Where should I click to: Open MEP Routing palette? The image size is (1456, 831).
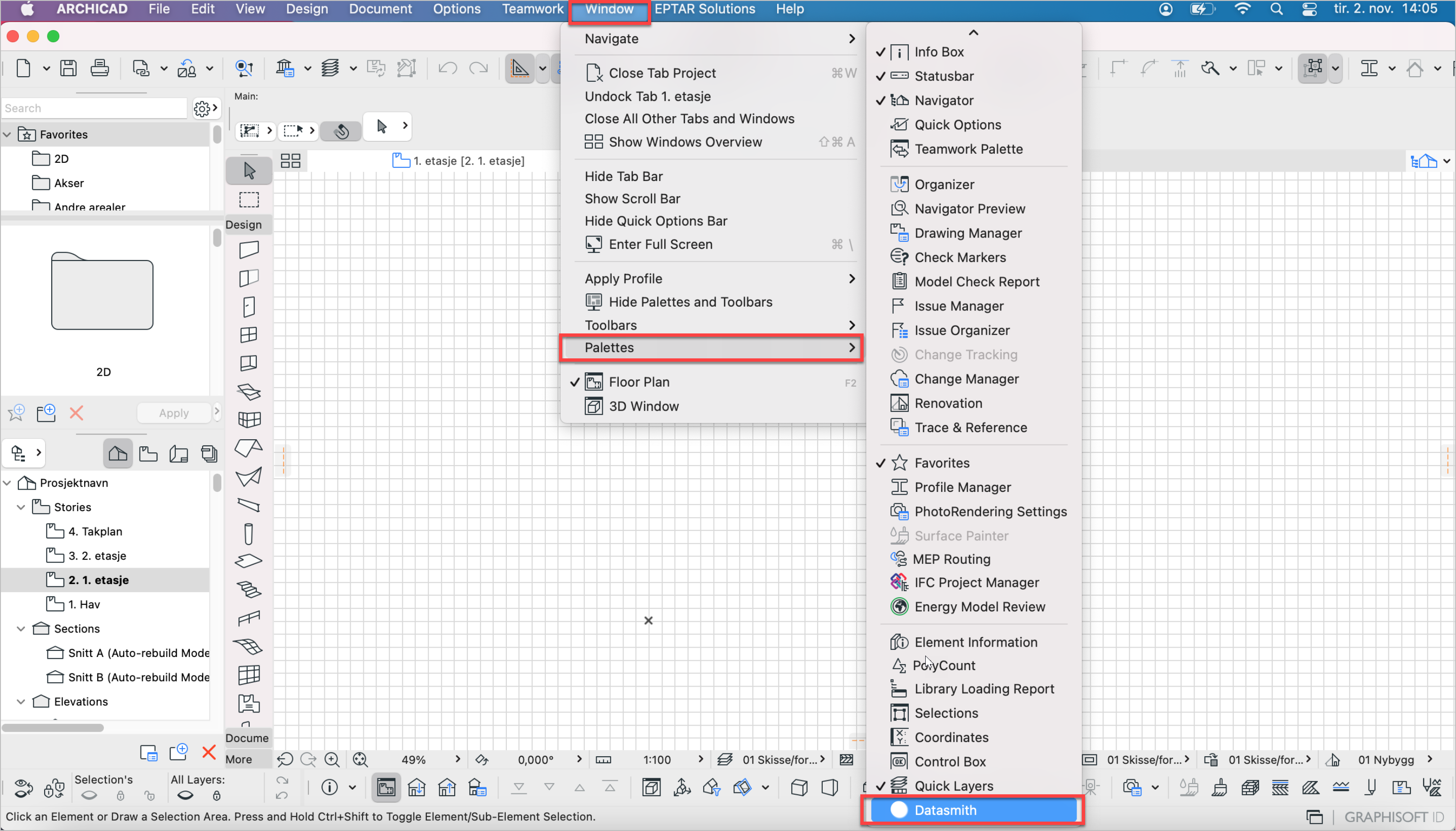point(952,559)
